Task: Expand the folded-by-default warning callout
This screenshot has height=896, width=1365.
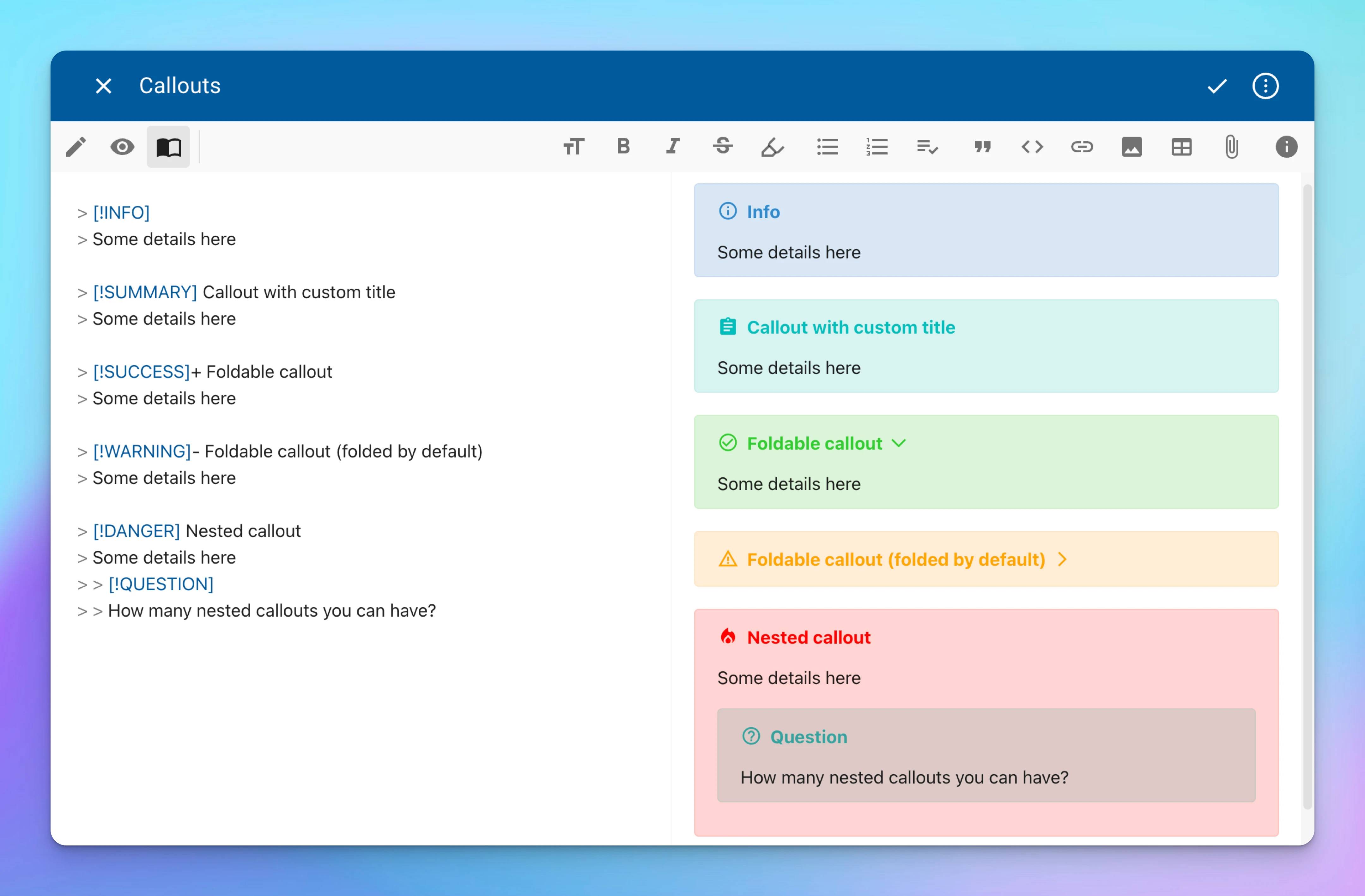Action: [1062, 559]
